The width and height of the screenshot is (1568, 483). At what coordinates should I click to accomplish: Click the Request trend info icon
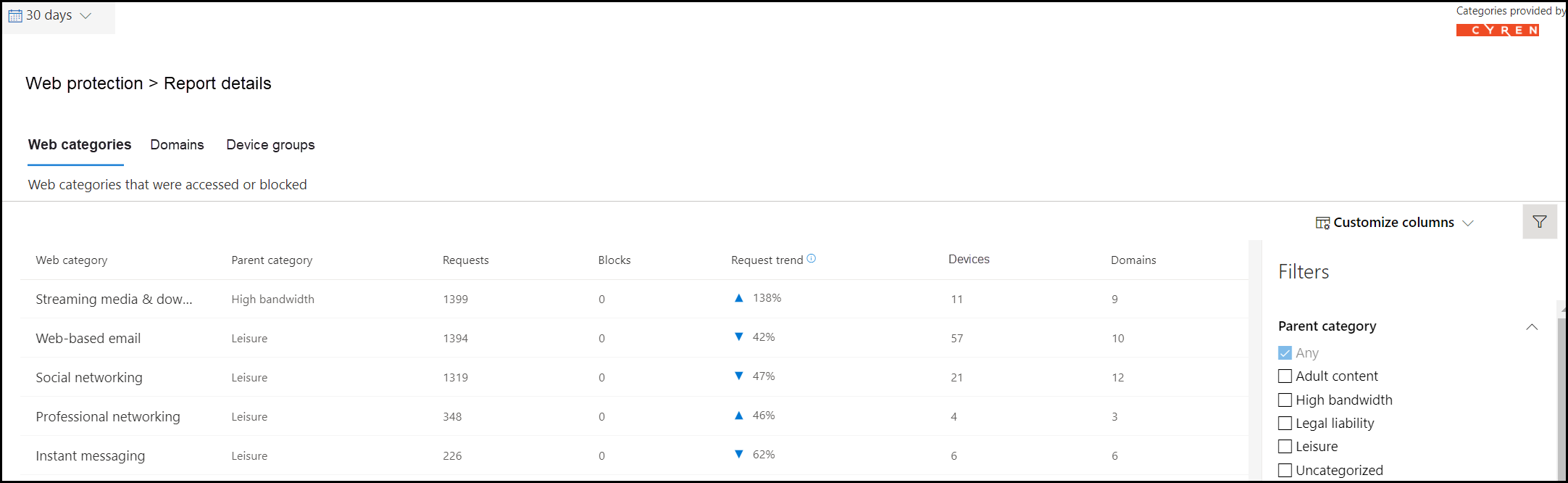[812, 258]
